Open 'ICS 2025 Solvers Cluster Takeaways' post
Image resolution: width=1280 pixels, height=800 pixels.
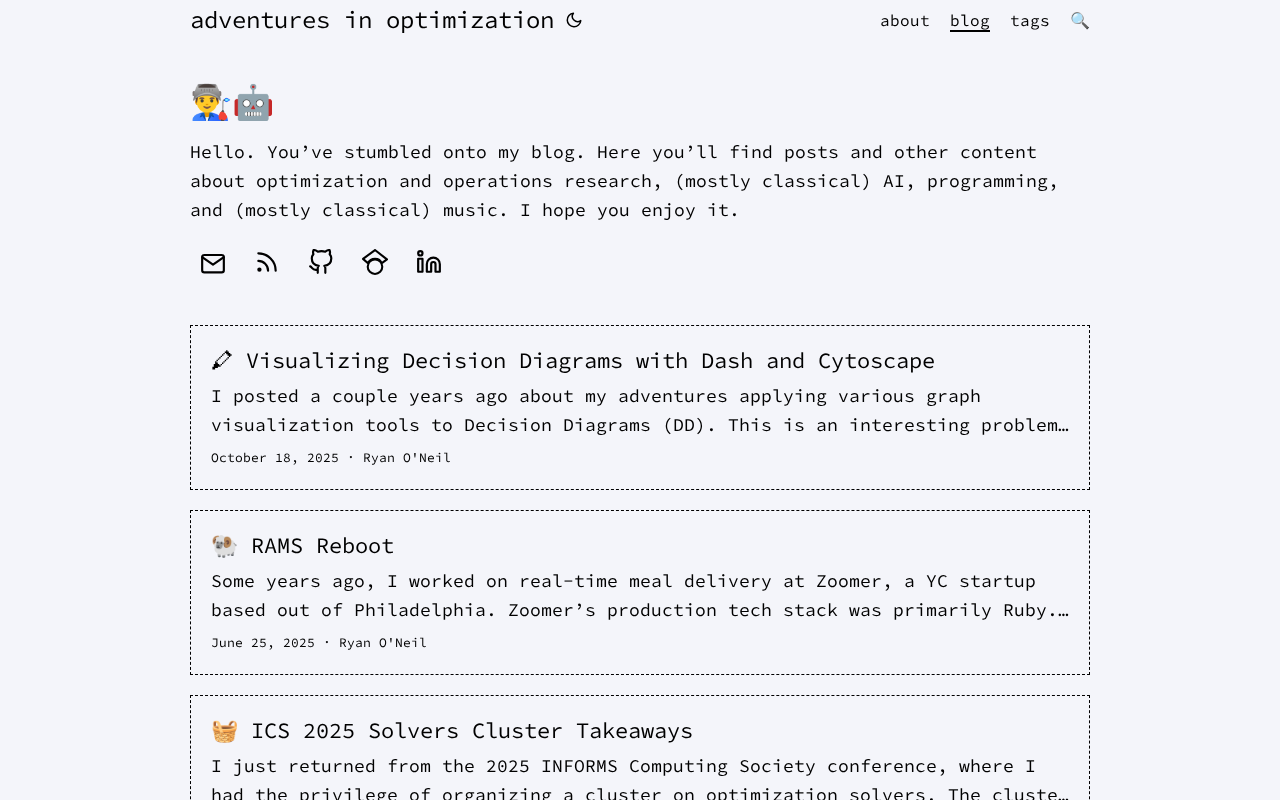(471, 731)
